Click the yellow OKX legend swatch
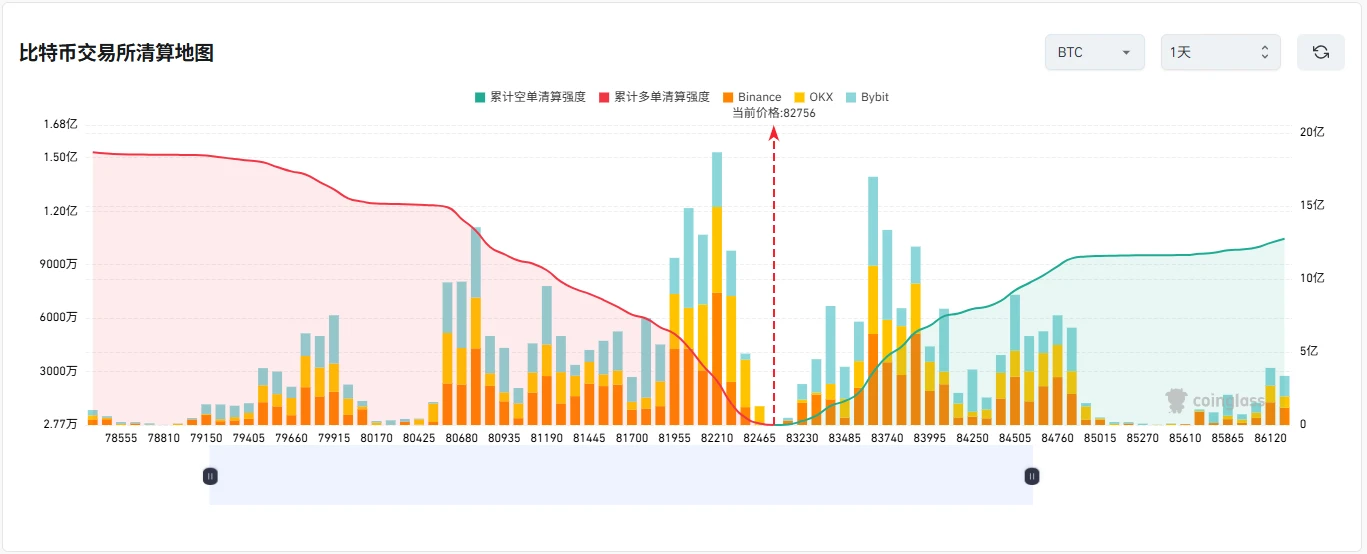This screenshot has height=554, width=1367. click(x=800, y=97)
